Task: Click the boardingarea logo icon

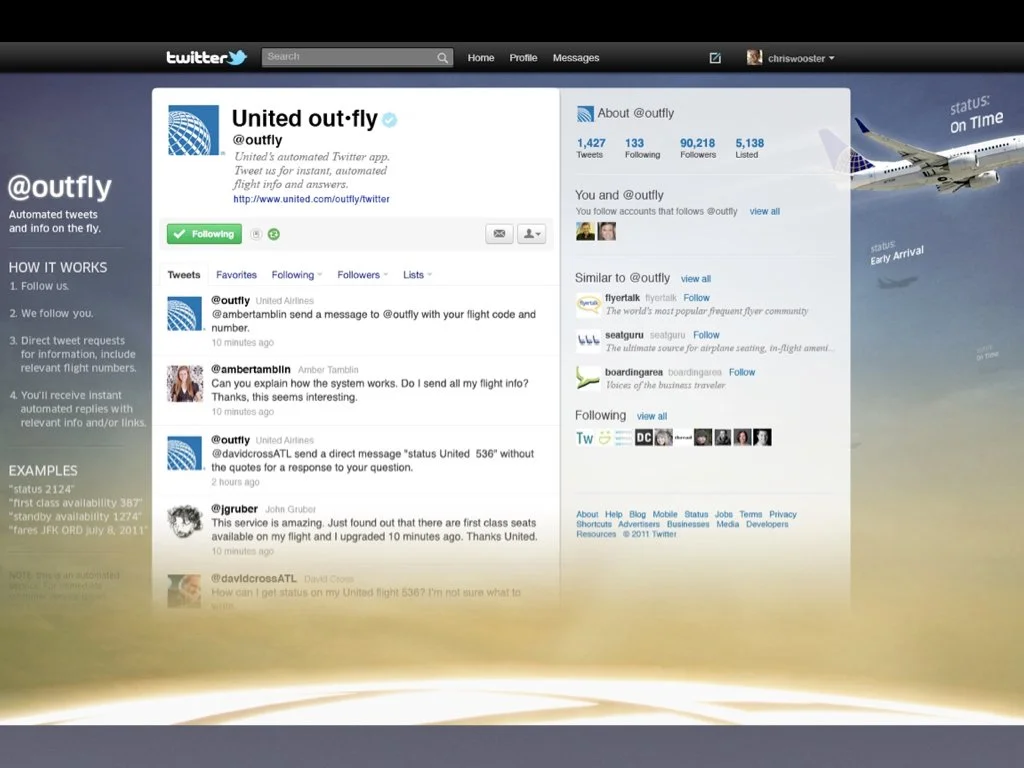Action: [588, 378]
